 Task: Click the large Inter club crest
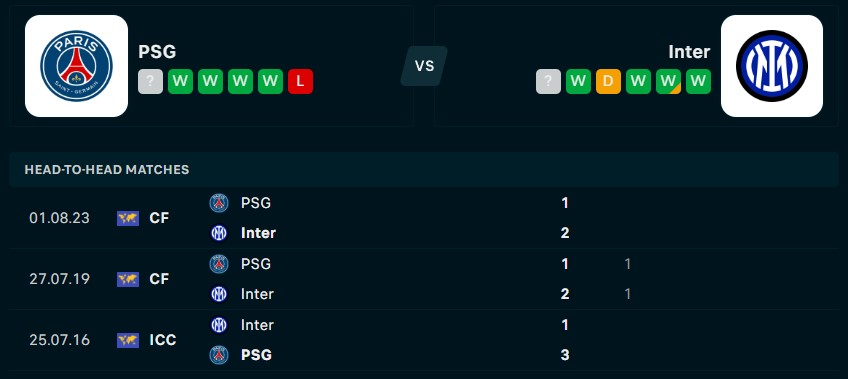pos(772,66)
